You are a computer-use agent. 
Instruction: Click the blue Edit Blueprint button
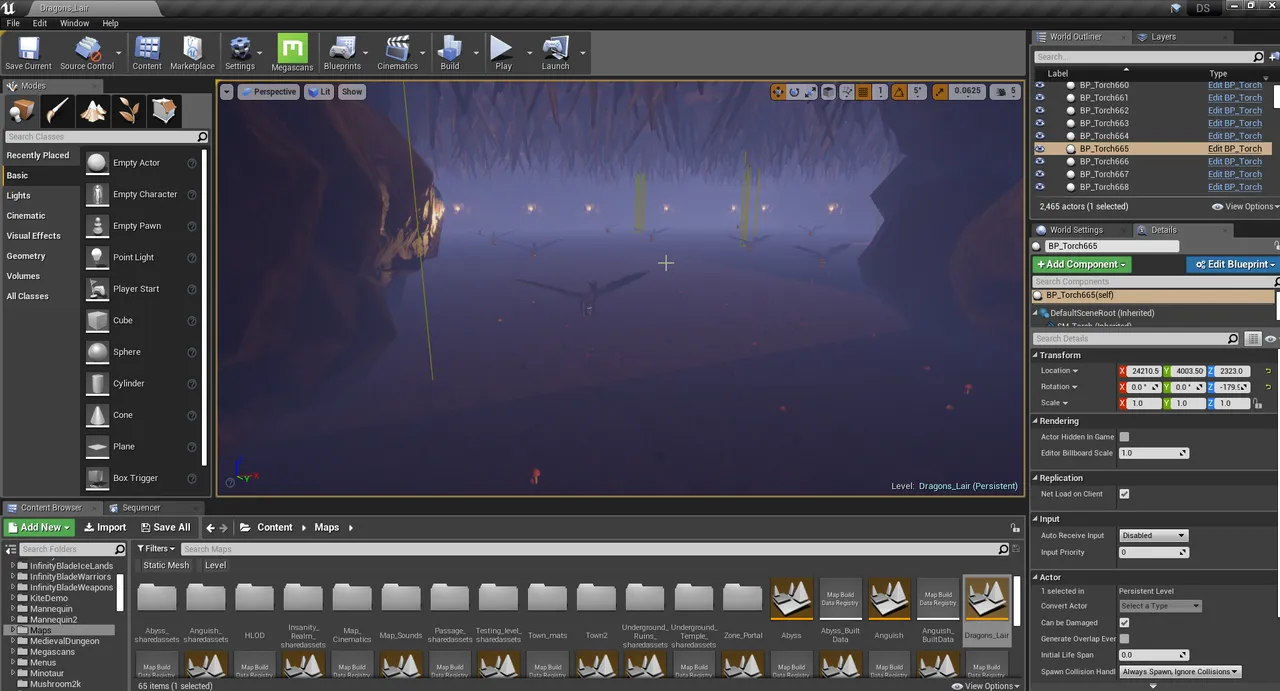tap(1233, 265)
